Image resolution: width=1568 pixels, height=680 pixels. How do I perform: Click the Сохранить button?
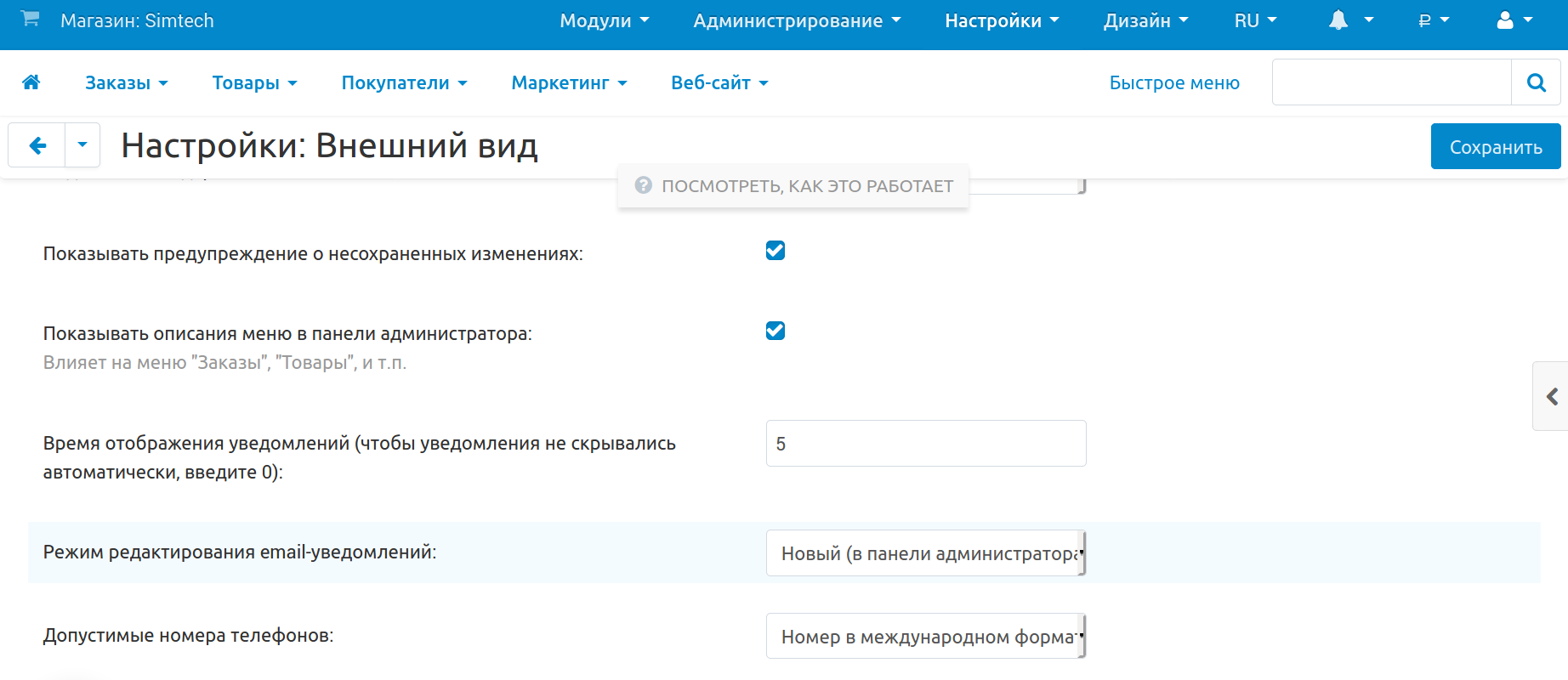click(x=1495, y=147)
